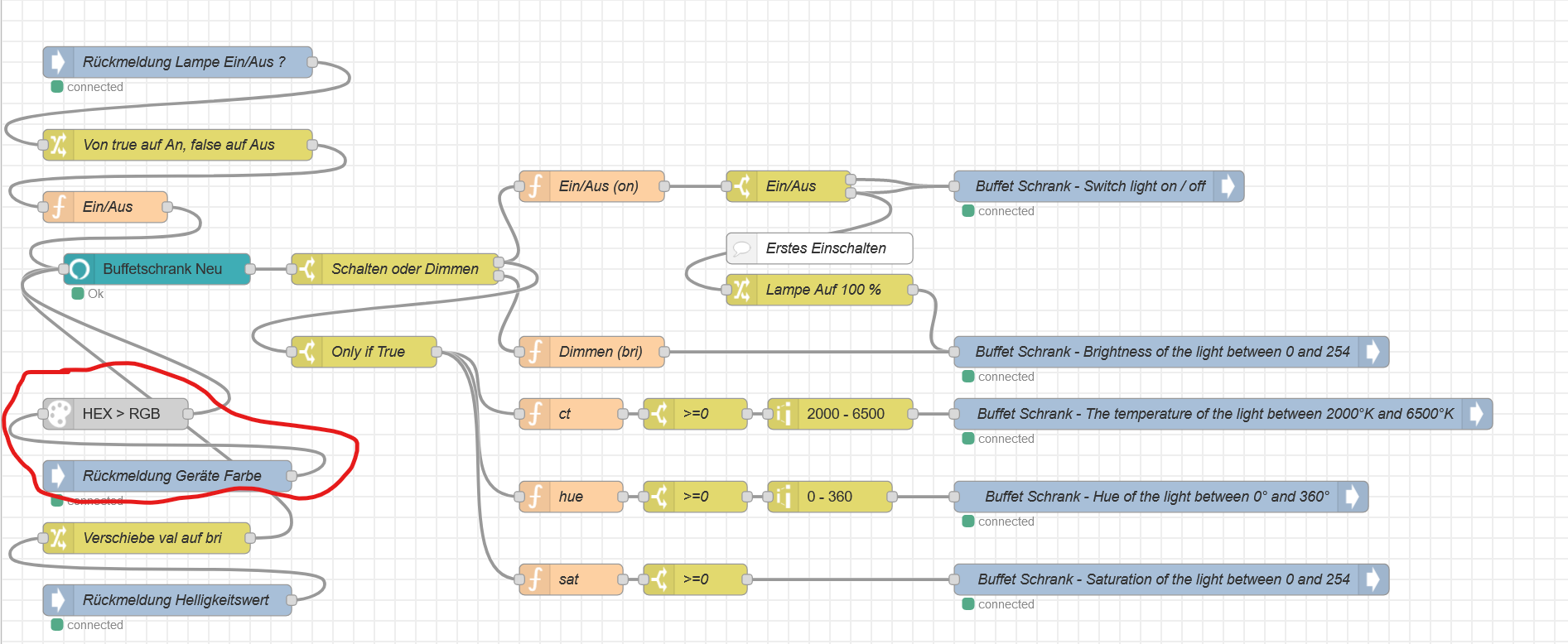Click the output port of Buffetschrank Neu

250,269
